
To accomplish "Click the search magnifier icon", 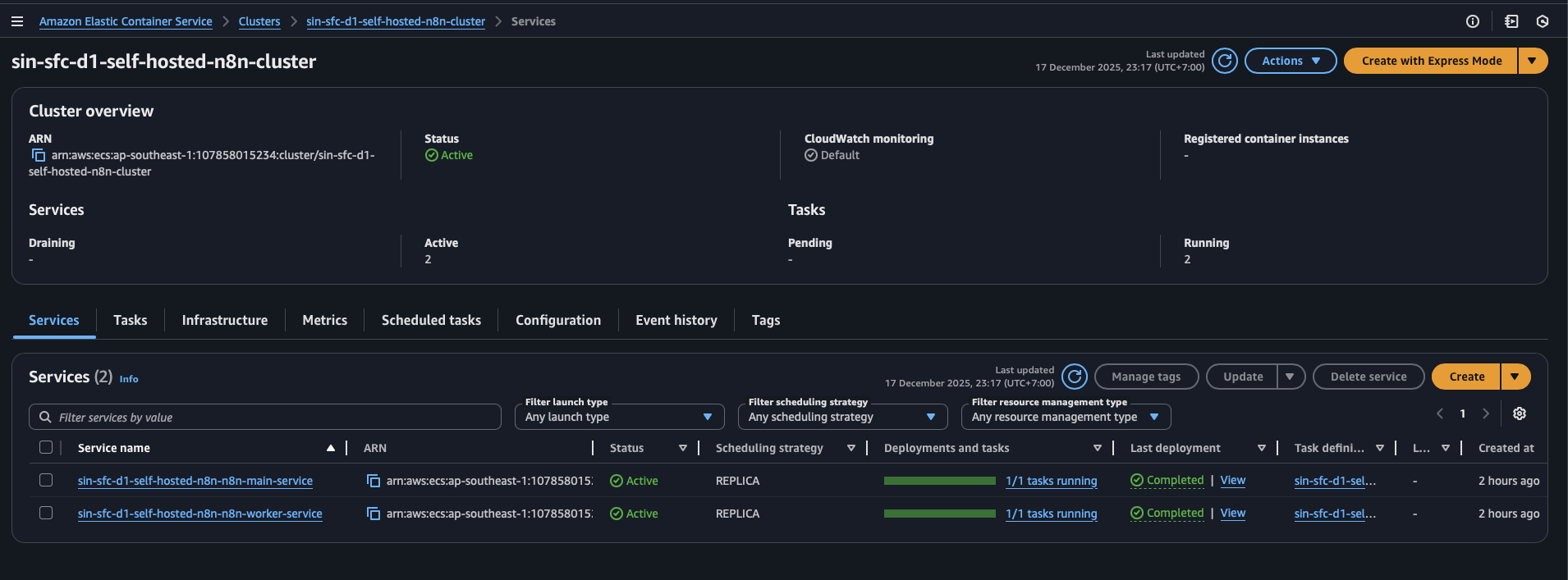I will (45, 417).
